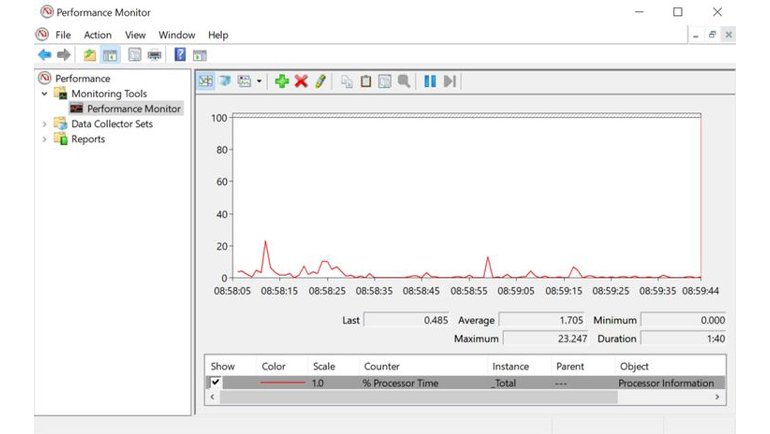Click the Forward arrow in the toolbar
Viewport: 770px width, 434px height.
pyautogui.click(x=64, y=54)
